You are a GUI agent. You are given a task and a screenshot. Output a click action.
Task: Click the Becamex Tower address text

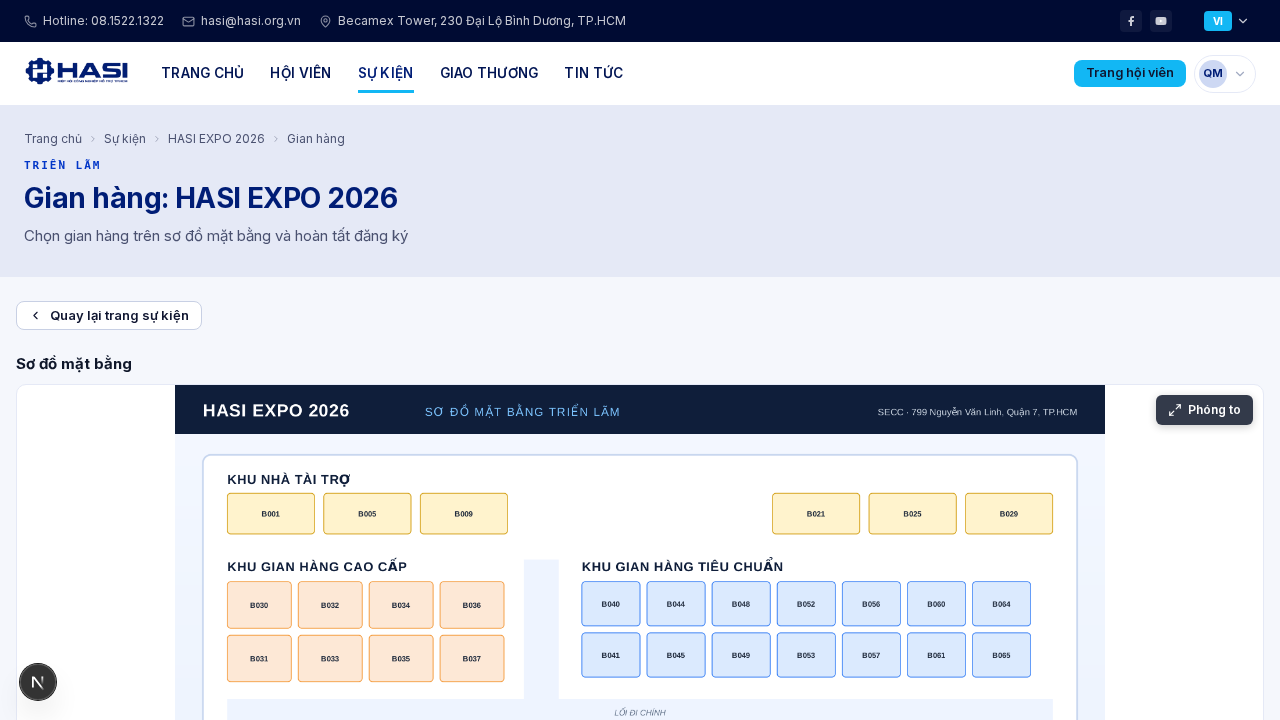482,21
